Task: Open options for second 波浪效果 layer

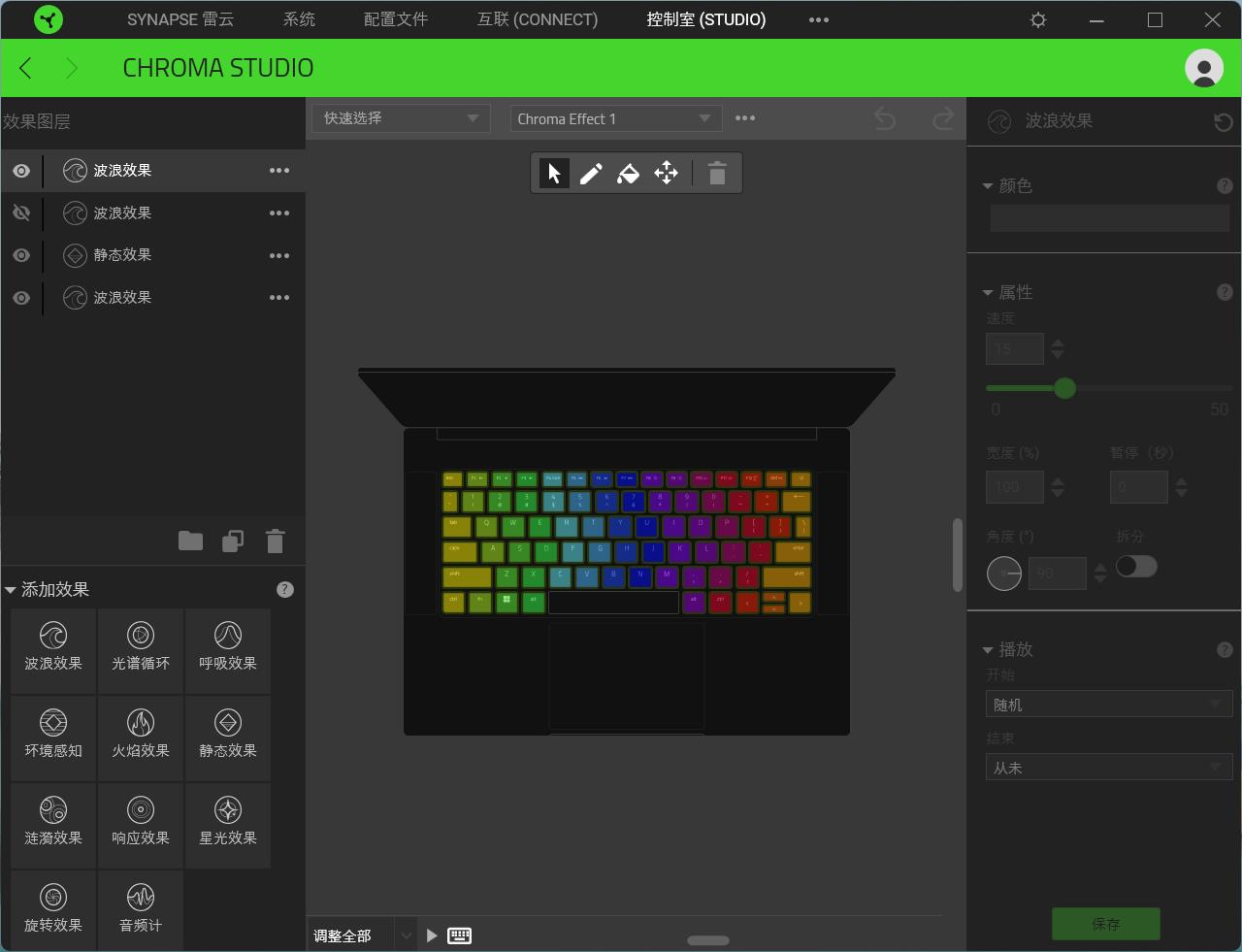Action: 279,213
